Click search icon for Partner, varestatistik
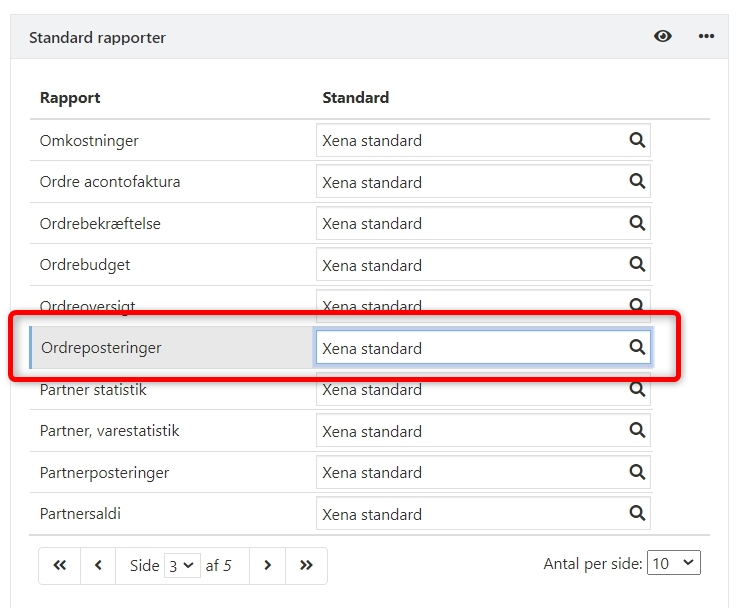This screenshot has width=746, height=608. 636,431
